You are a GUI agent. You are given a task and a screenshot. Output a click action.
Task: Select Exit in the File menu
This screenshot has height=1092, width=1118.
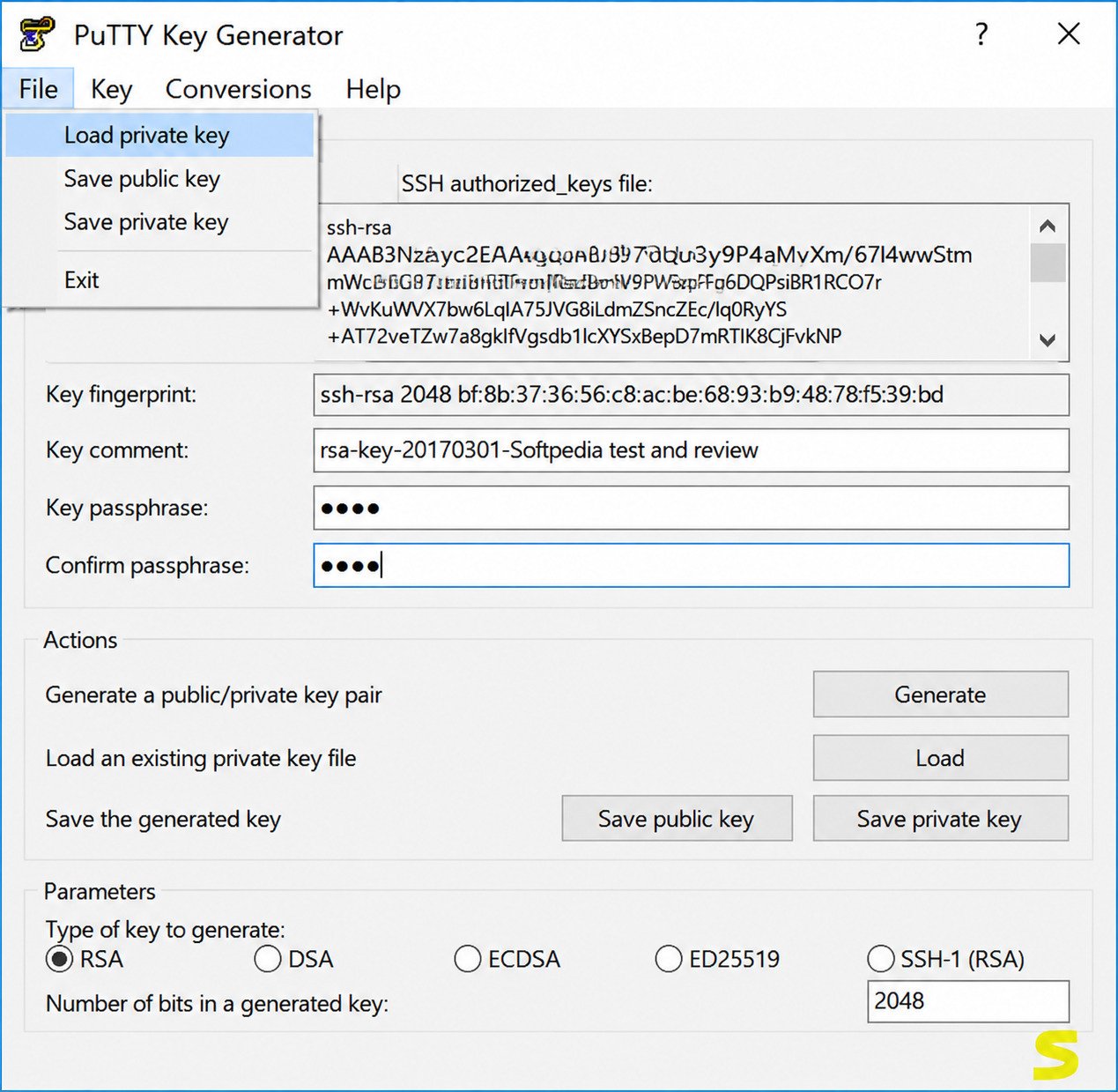(x=159, y=280)
